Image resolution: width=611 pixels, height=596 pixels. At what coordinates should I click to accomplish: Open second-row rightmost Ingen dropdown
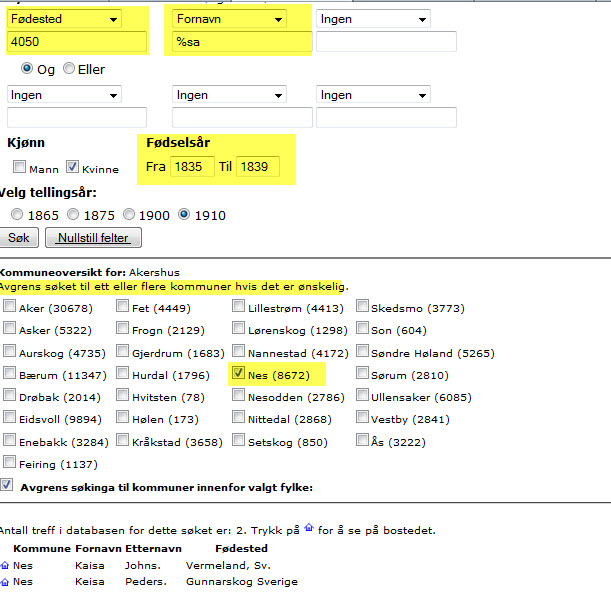373,95
